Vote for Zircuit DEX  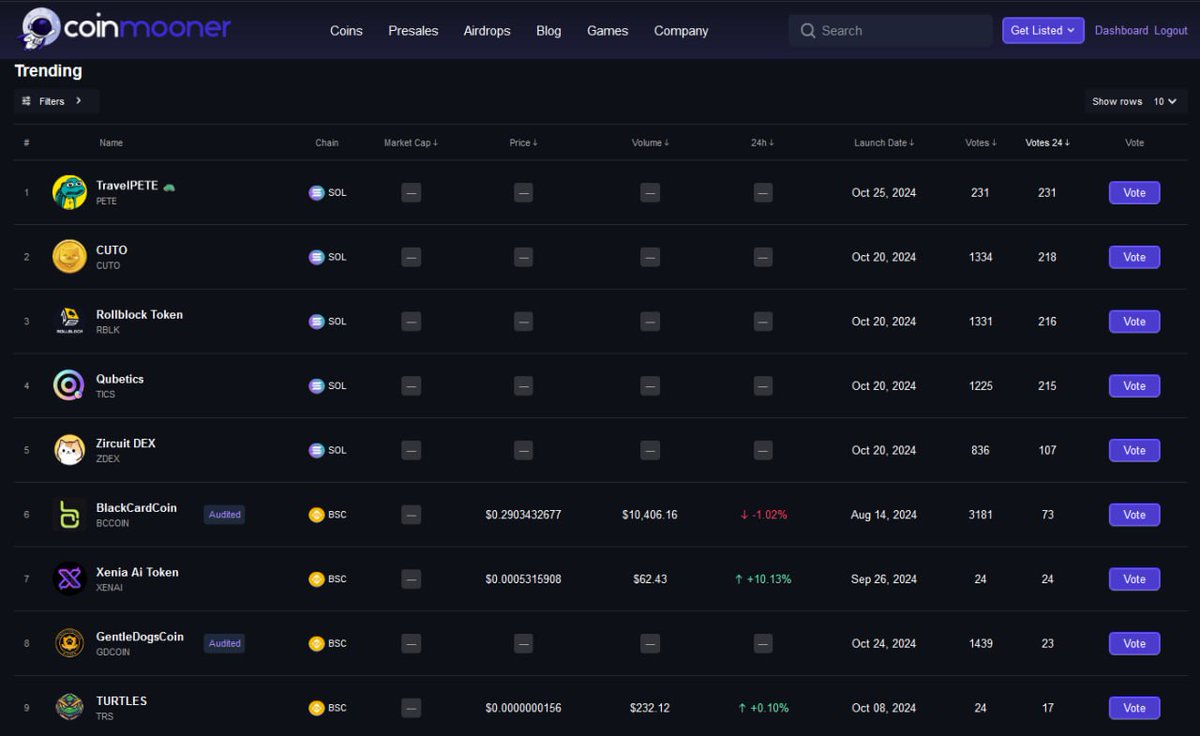click(1134, 450)
